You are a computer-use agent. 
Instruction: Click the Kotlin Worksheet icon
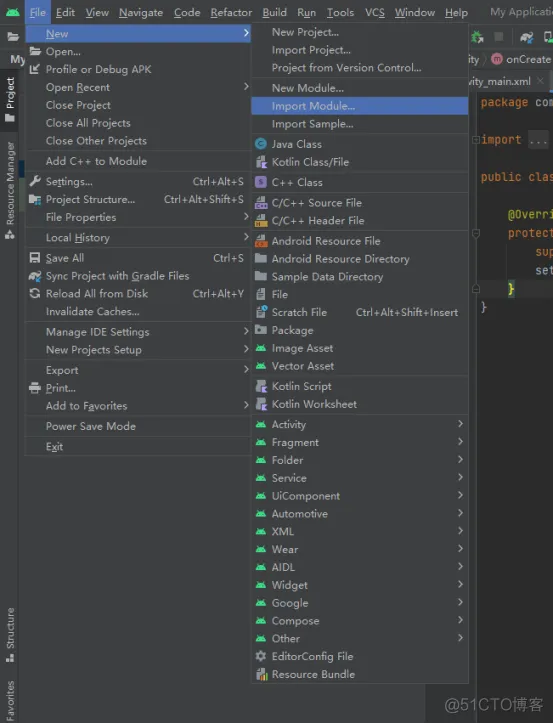click(261, 404)
